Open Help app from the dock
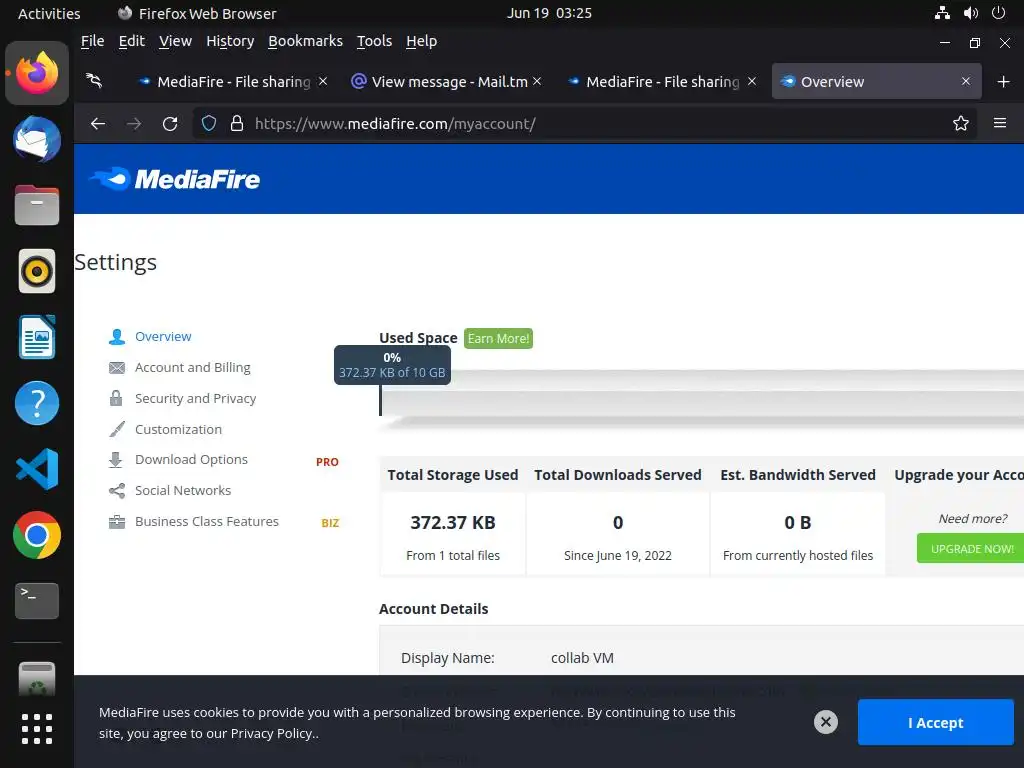 [37, 403]
